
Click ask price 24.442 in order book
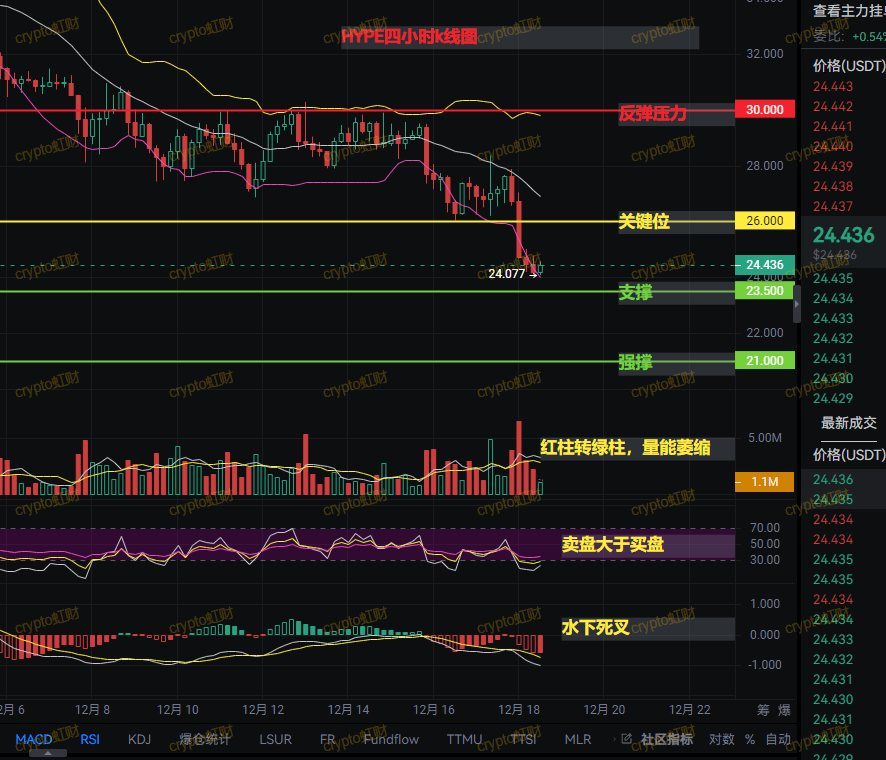coord(833,106)
